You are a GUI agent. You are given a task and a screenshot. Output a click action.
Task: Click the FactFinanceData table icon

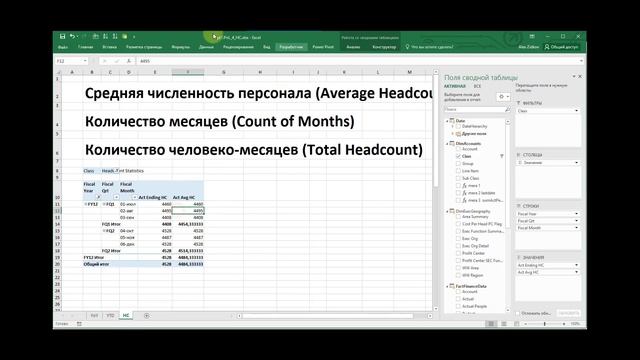[452, 286]
